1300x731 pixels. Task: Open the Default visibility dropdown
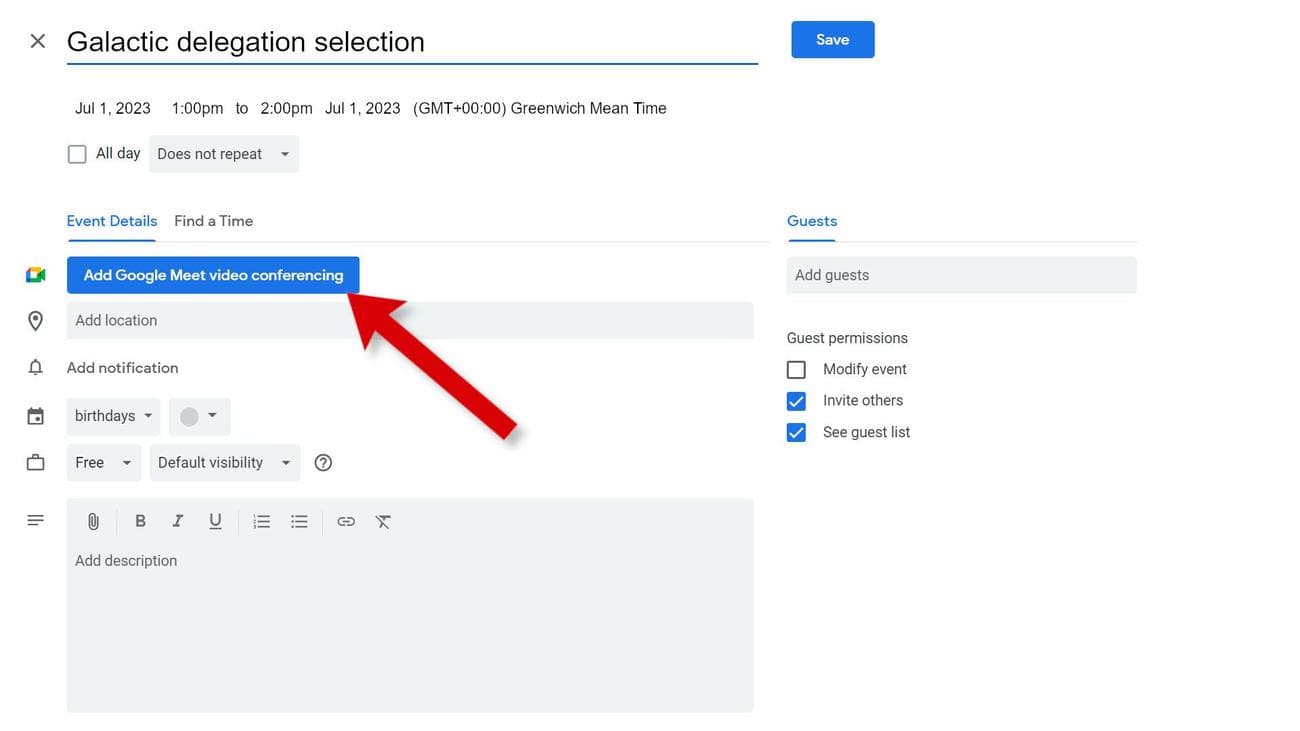tap(224, 462)
